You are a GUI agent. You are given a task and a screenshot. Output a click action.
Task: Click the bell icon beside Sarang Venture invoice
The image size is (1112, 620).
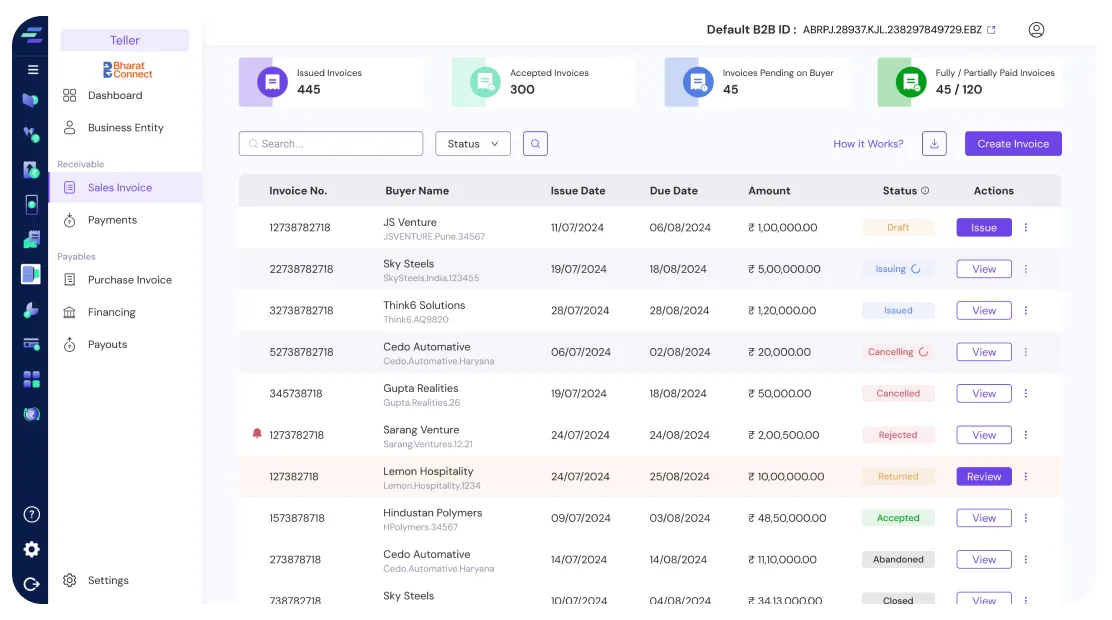(x=257, y=434)
